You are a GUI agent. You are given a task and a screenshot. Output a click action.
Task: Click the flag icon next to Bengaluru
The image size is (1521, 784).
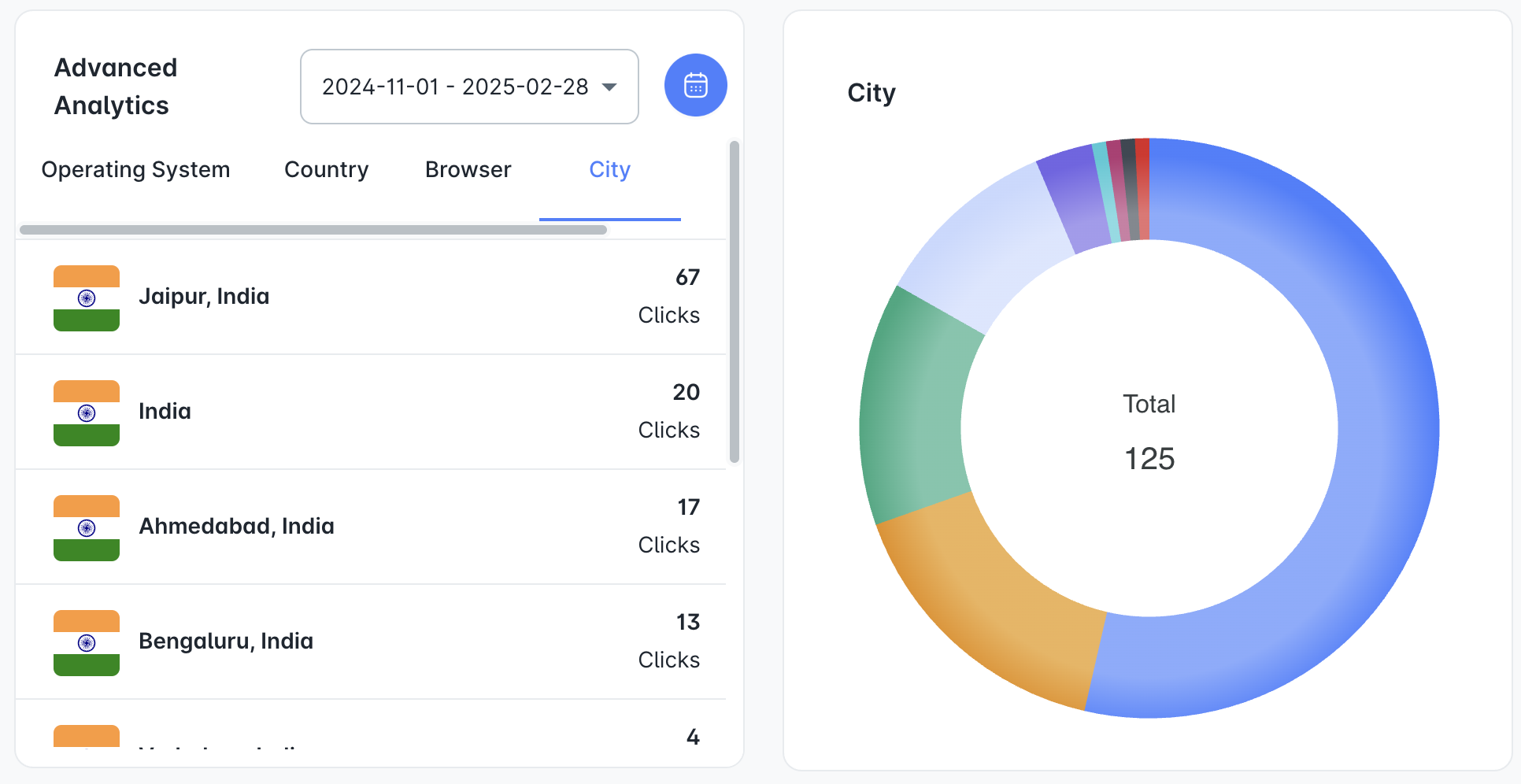coord(87,643)
